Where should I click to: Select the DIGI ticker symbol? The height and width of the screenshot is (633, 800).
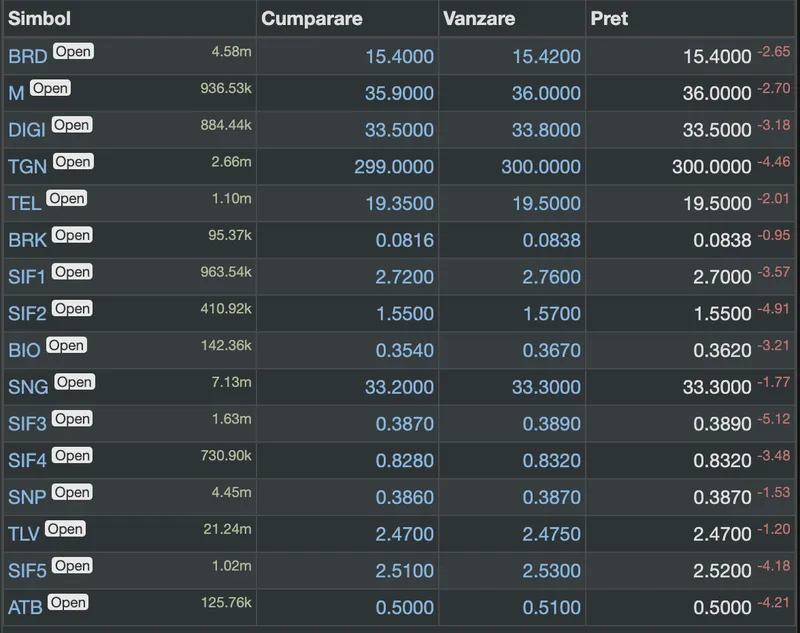(x=27, y=130)
